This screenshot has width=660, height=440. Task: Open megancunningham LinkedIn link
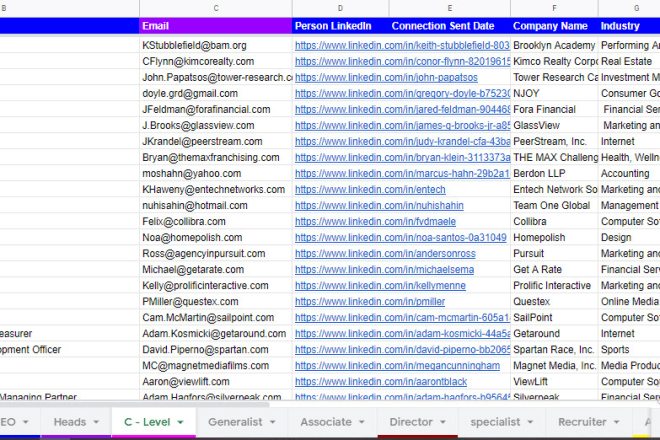pos(397,365)
